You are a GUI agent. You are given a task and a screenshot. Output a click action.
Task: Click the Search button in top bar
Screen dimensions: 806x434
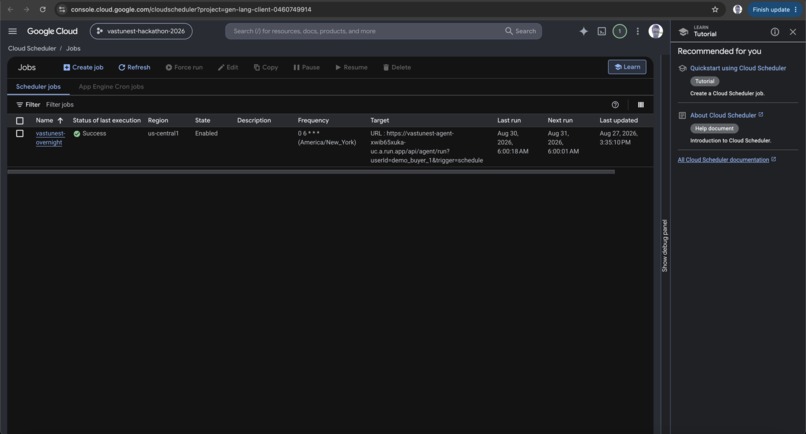tap(521, 31)
